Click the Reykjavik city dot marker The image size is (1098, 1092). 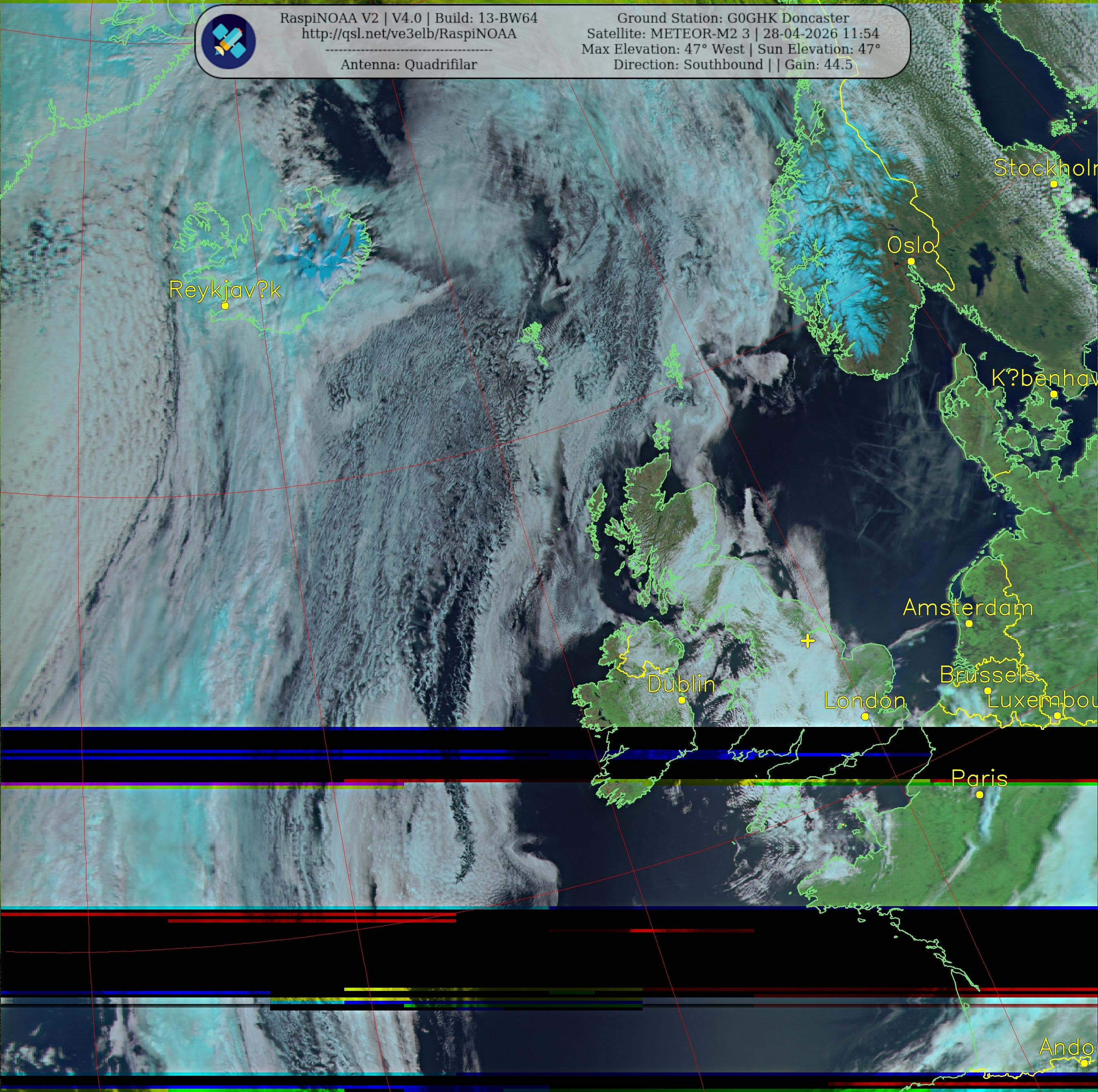pyautogui.click(x=225, y=306)
